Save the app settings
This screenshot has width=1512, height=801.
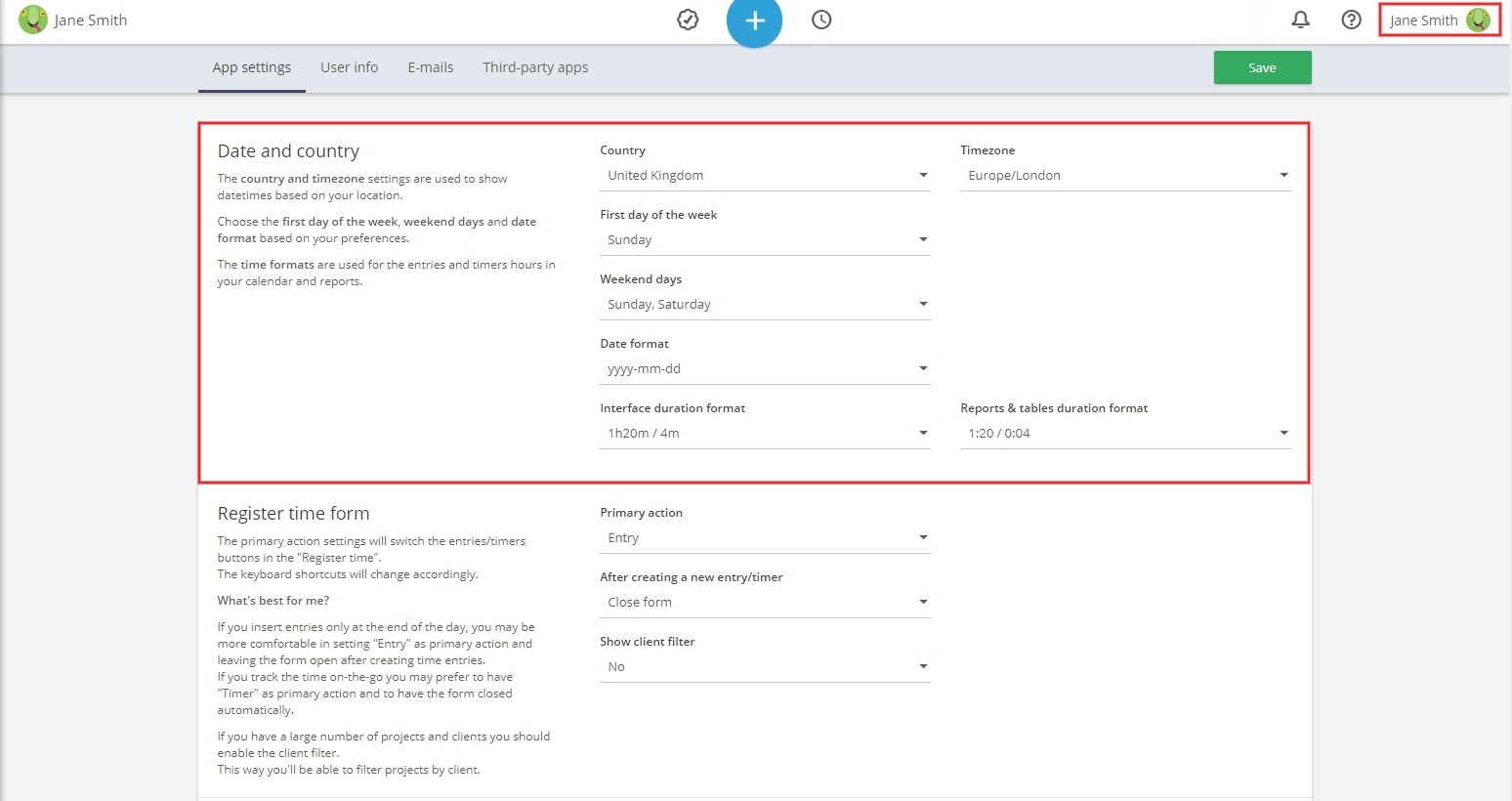(1262, 67)
